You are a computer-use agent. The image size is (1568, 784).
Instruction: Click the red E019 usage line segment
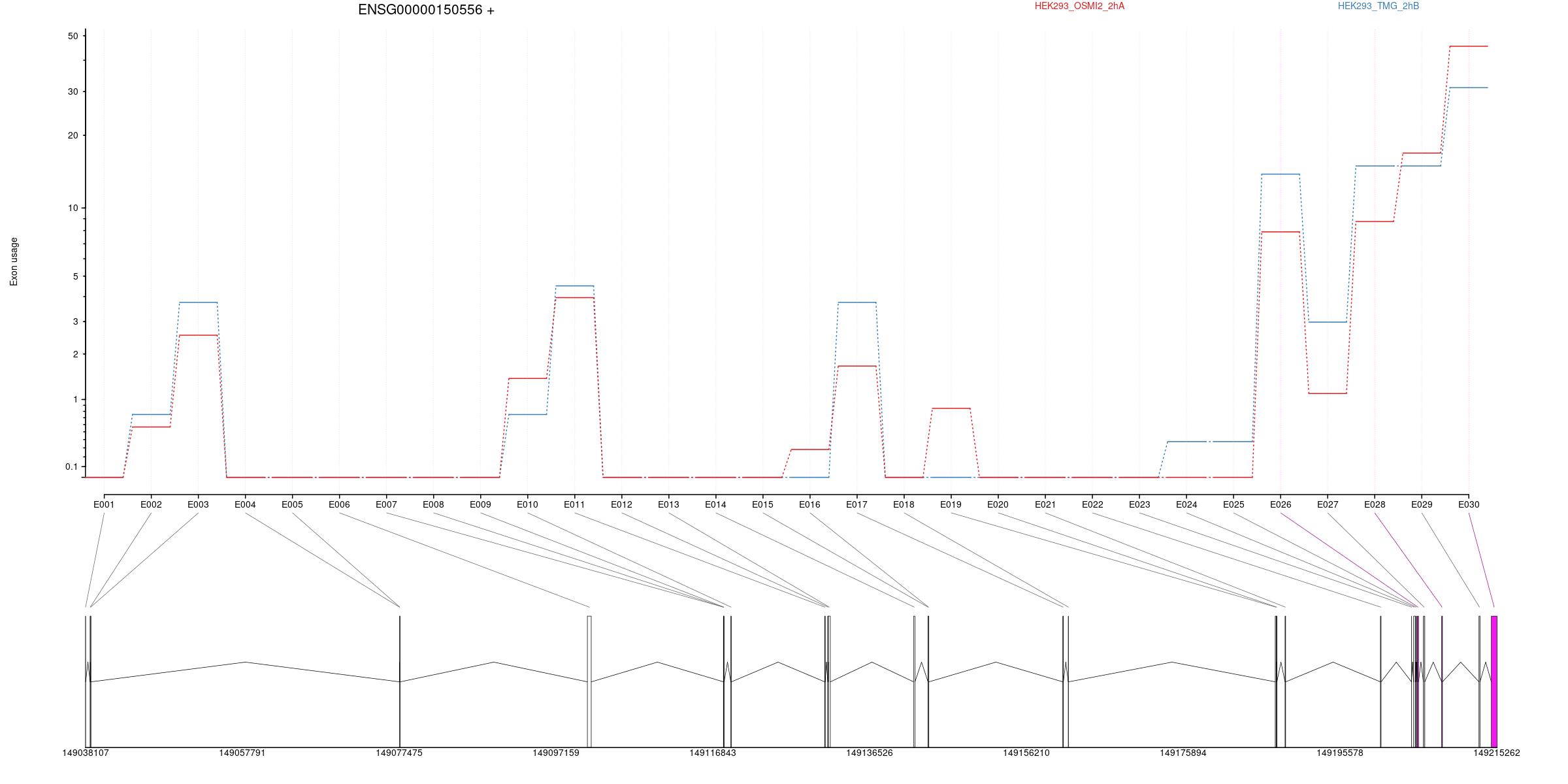coord(951,408)
